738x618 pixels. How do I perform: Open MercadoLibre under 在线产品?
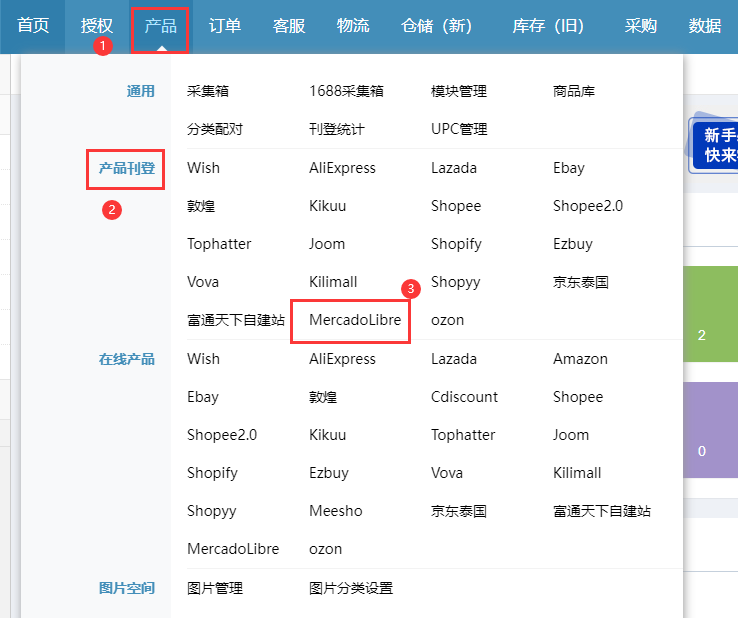233,549
